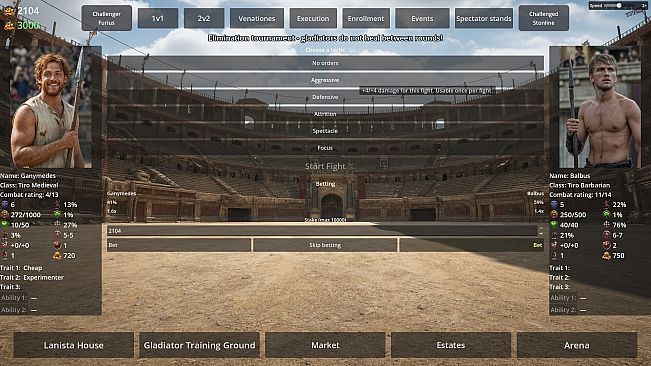This screenshot has width=651, height=366.
Task: Click Balbus' green heart icon beside 40/40
Action: click(x=554, y=225)
